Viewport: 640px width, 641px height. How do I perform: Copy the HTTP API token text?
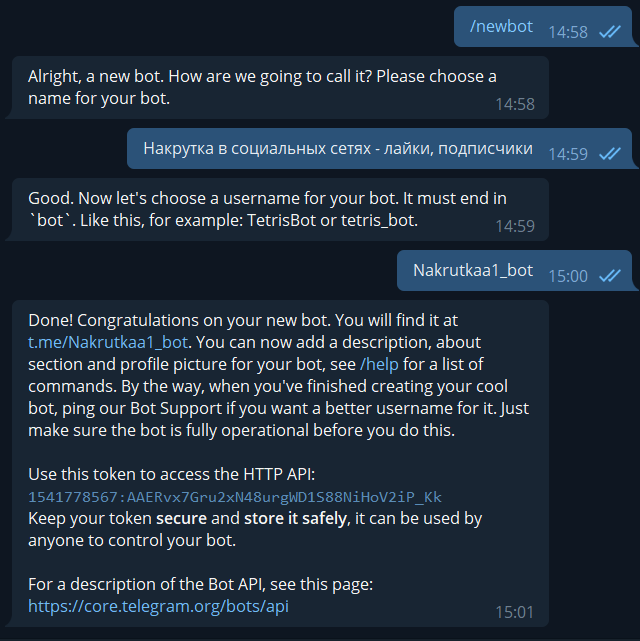coord(235,497)
